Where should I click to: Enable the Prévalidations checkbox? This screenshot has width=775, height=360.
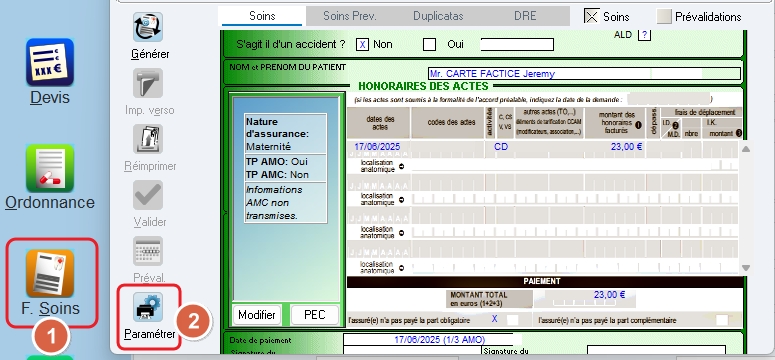pos(664,16)
